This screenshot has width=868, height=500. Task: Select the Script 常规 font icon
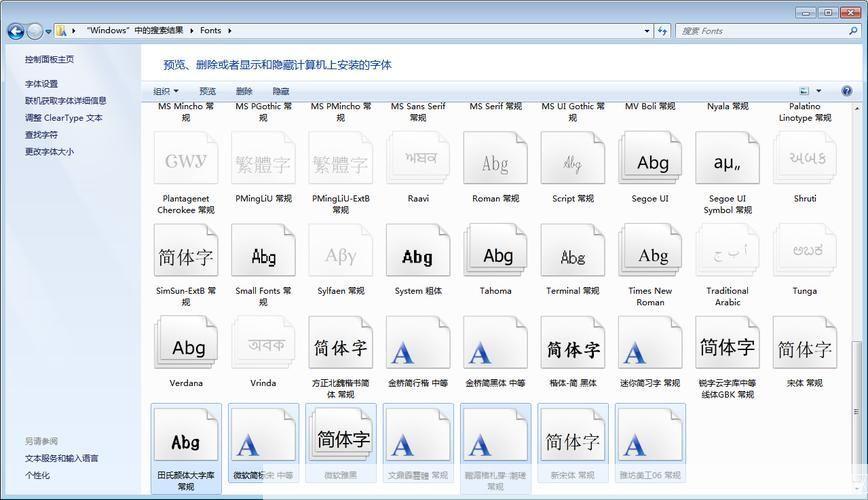coord(573,158)
